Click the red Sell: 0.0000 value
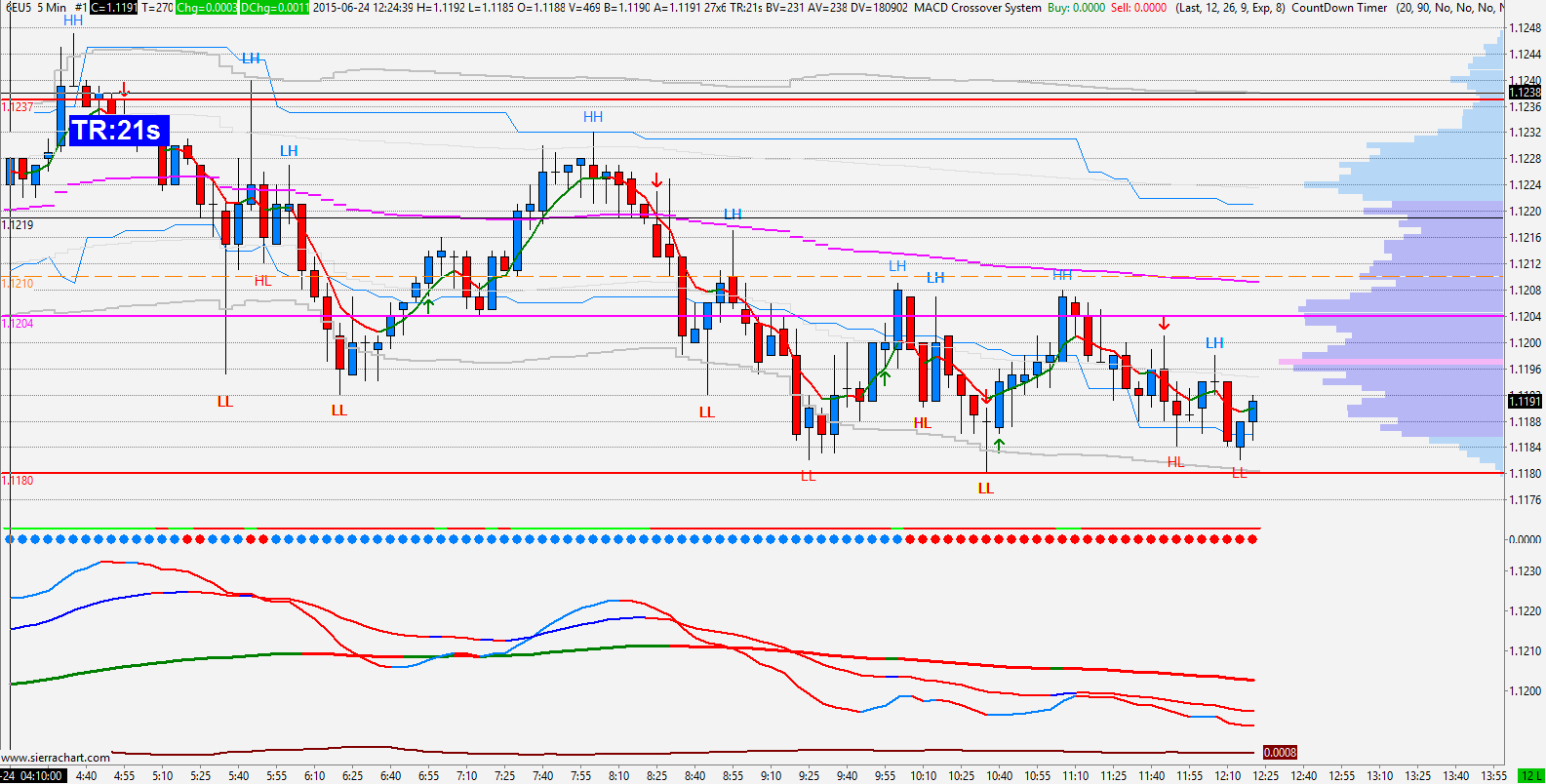The image size is (1546, 784). coord(1139,7)
